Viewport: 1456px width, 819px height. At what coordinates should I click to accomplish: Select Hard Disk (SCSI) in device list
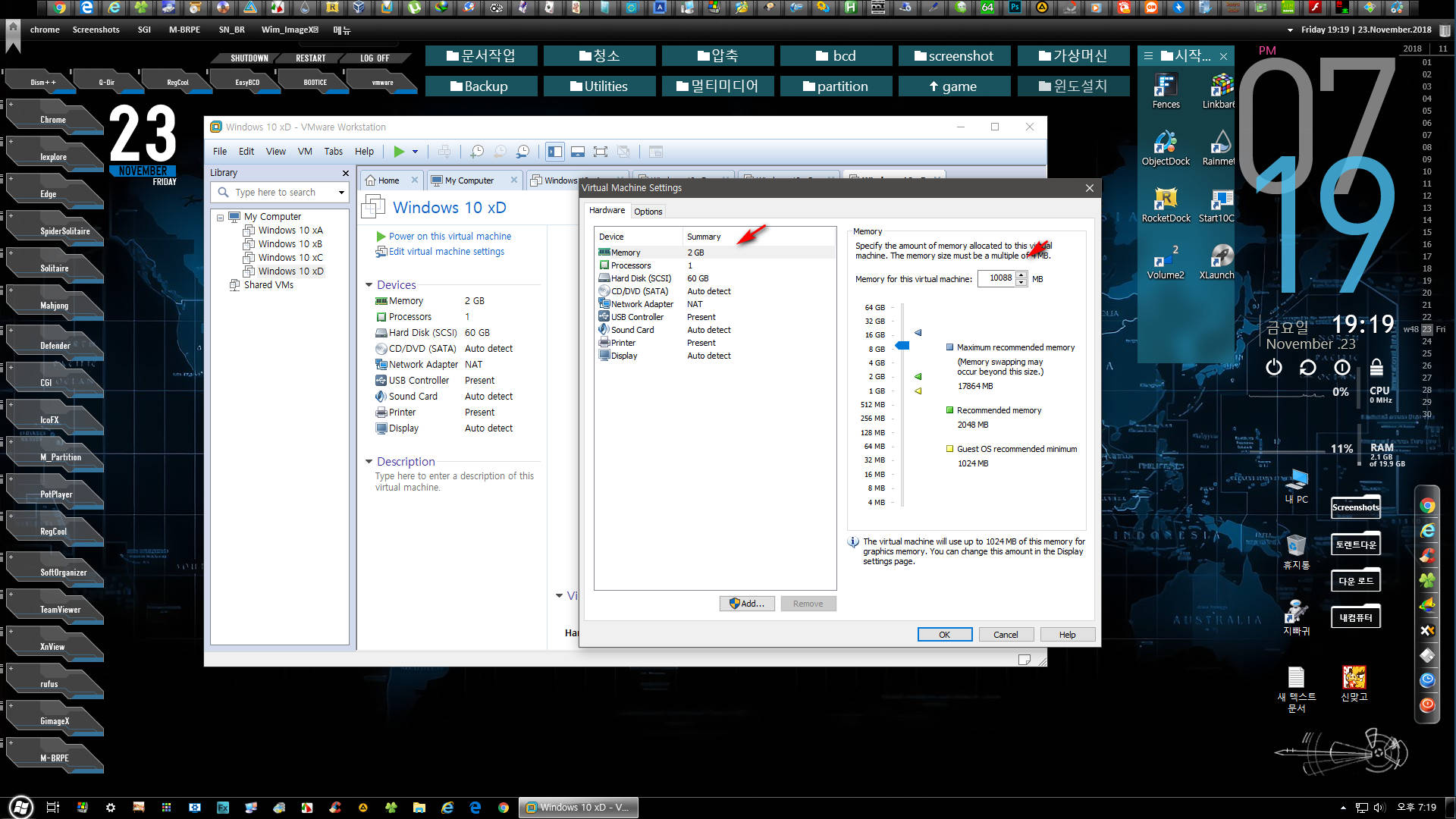coord(714,278)
